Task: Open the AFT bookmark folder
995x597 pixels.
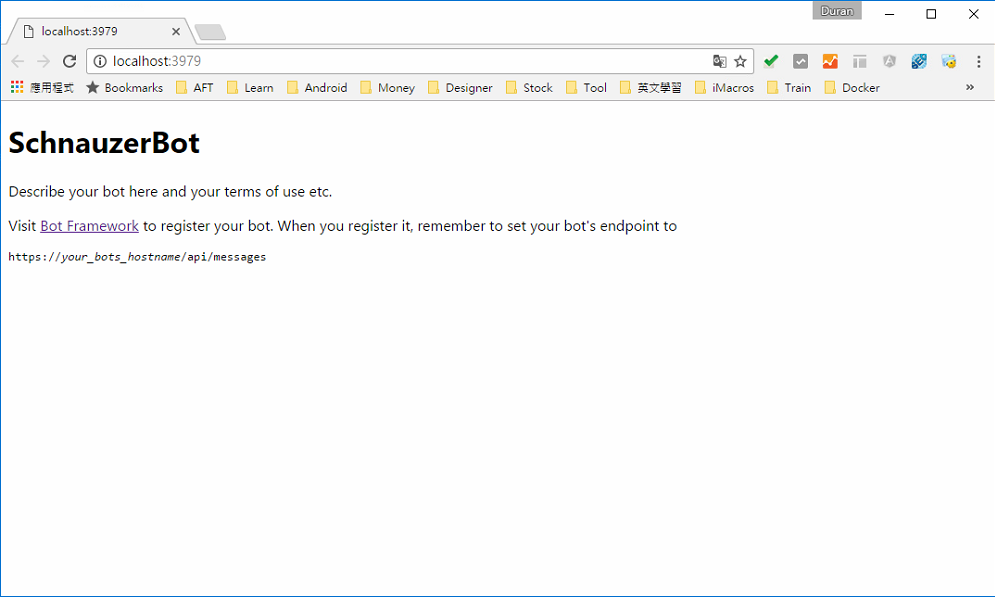Action: (195, 88)
